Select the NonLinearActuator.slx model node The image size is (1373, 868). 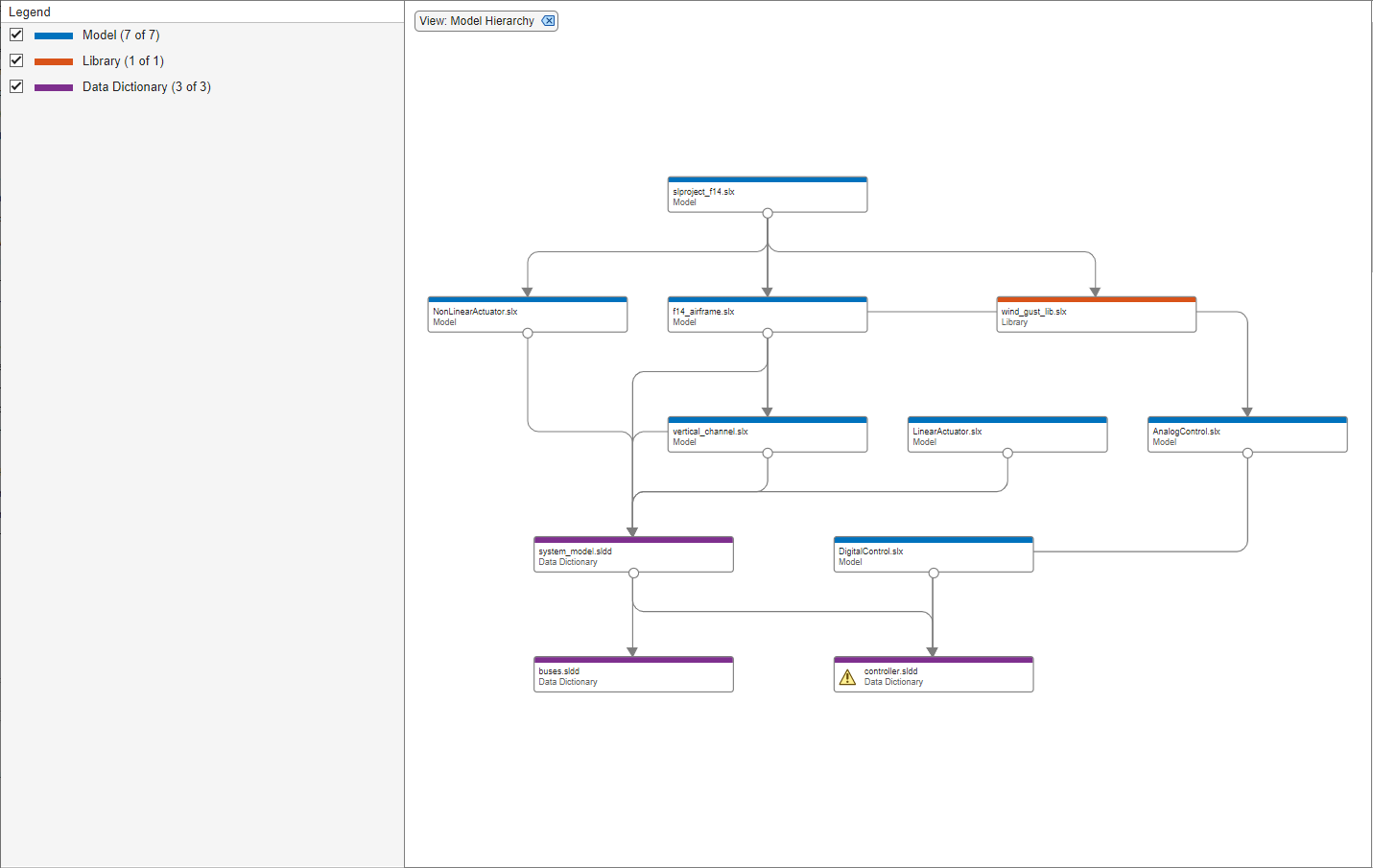click(528, 314)
